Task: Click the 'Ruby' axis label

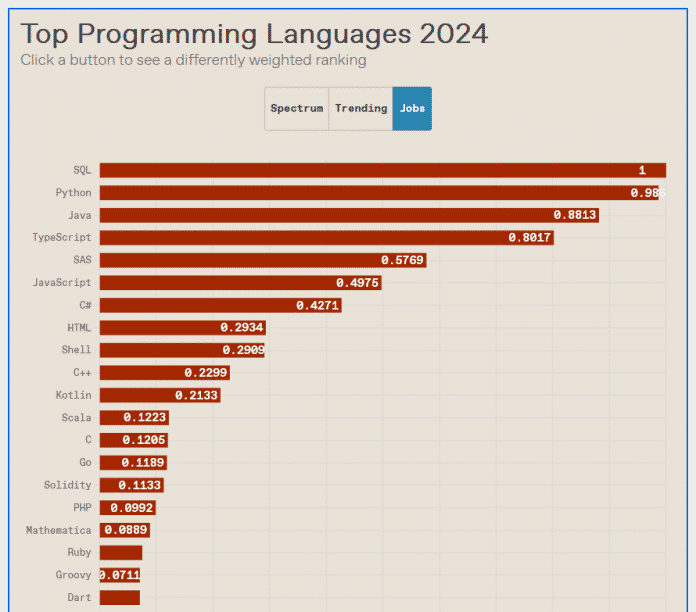Action: pos(79,553)
